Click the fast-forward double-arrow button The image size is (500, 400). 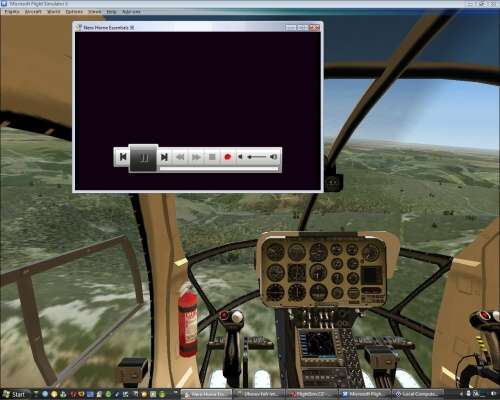pyautogui.click(x=196, y=157)
